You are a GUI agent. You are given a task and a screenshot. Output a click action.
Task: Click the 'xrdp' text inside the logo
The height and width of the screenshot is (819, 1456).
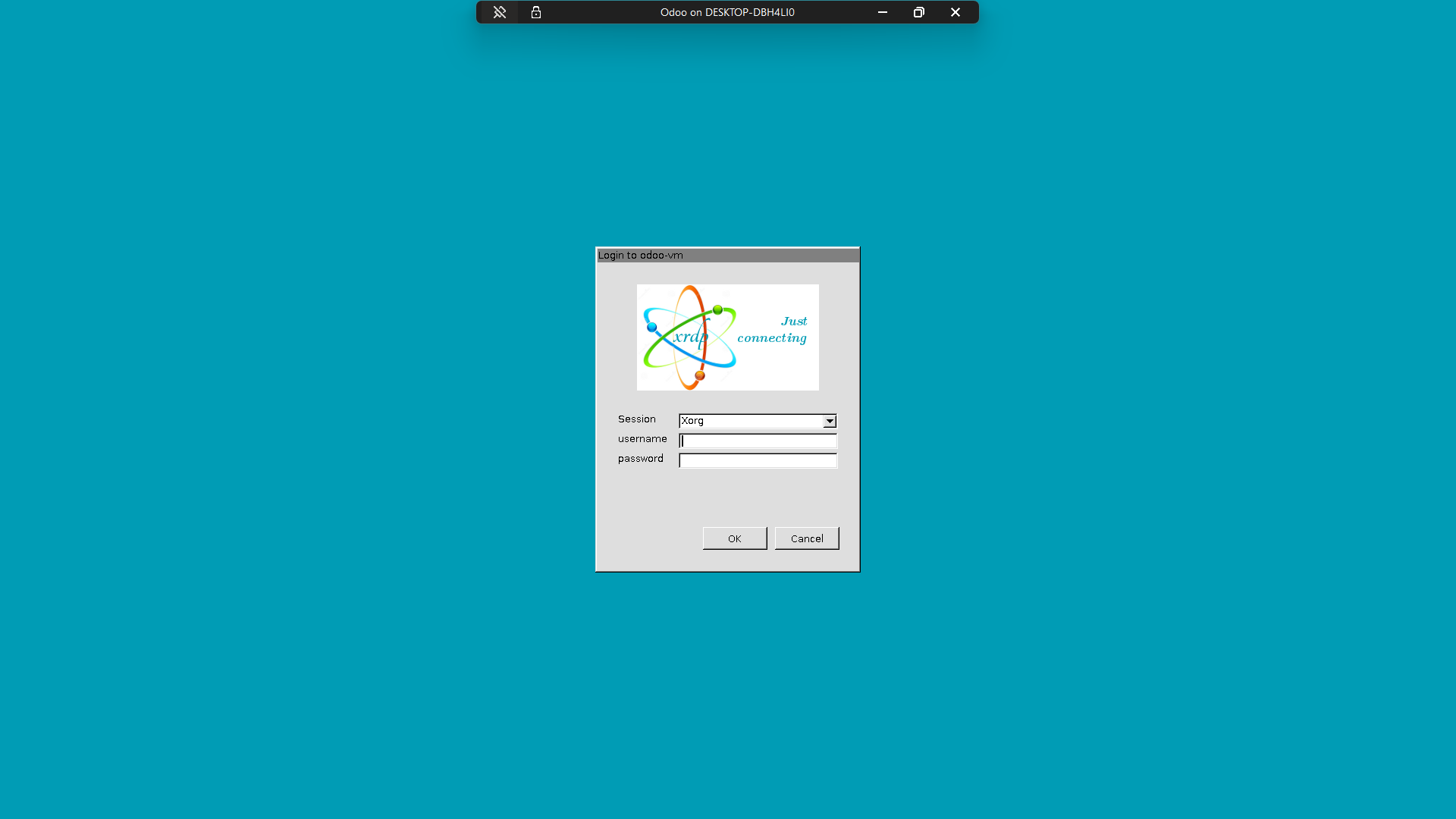[689, 337]
